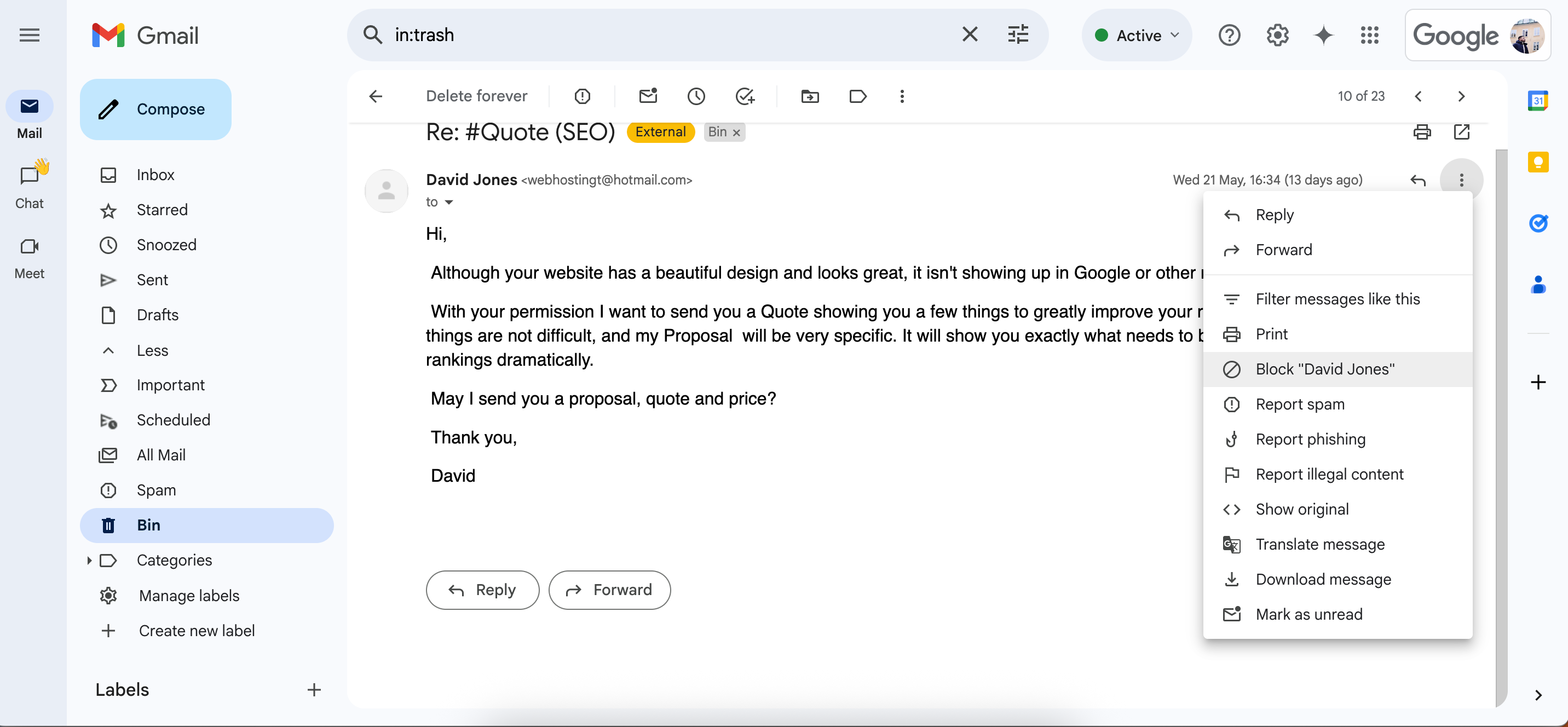Mark the email as spam via toolbar

tap(582, 96)
